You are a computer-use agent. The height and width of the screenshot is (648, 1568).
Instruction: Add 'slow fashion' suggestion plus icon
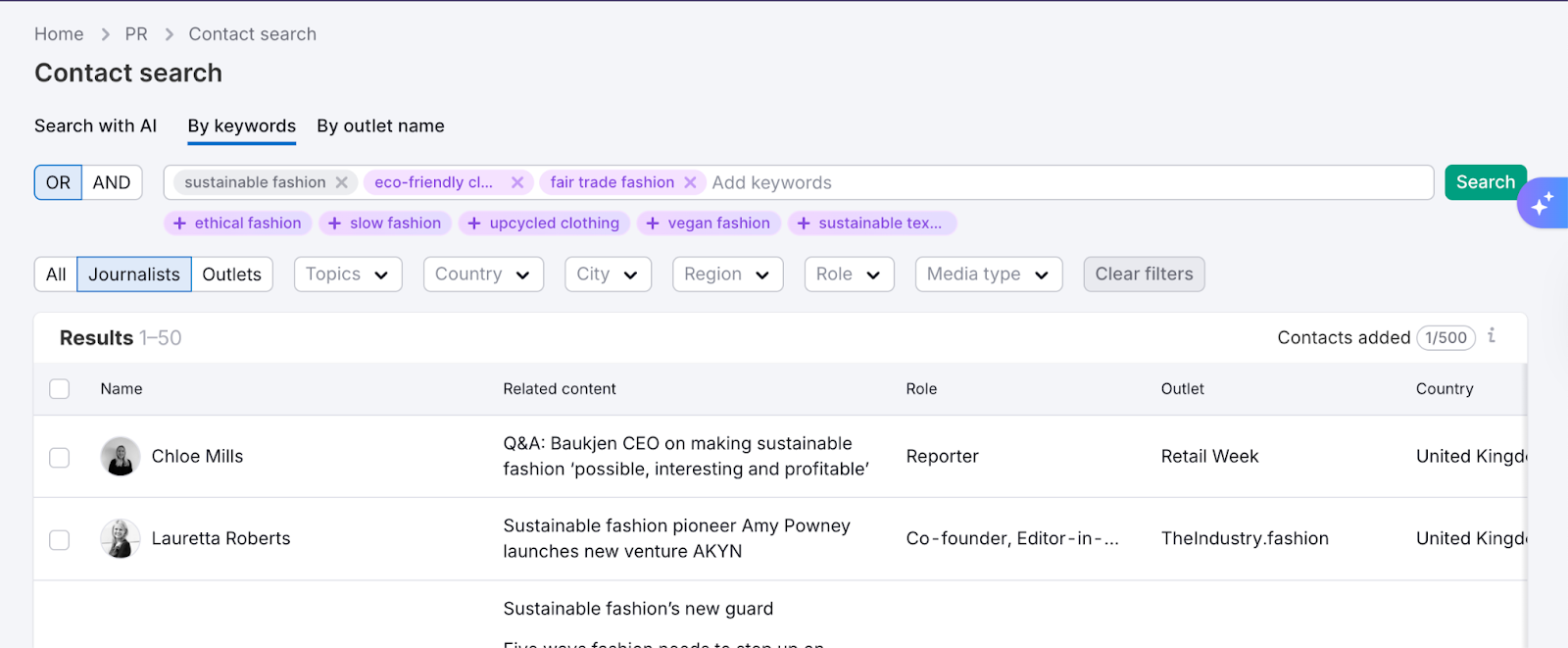(x=335, y=224)
